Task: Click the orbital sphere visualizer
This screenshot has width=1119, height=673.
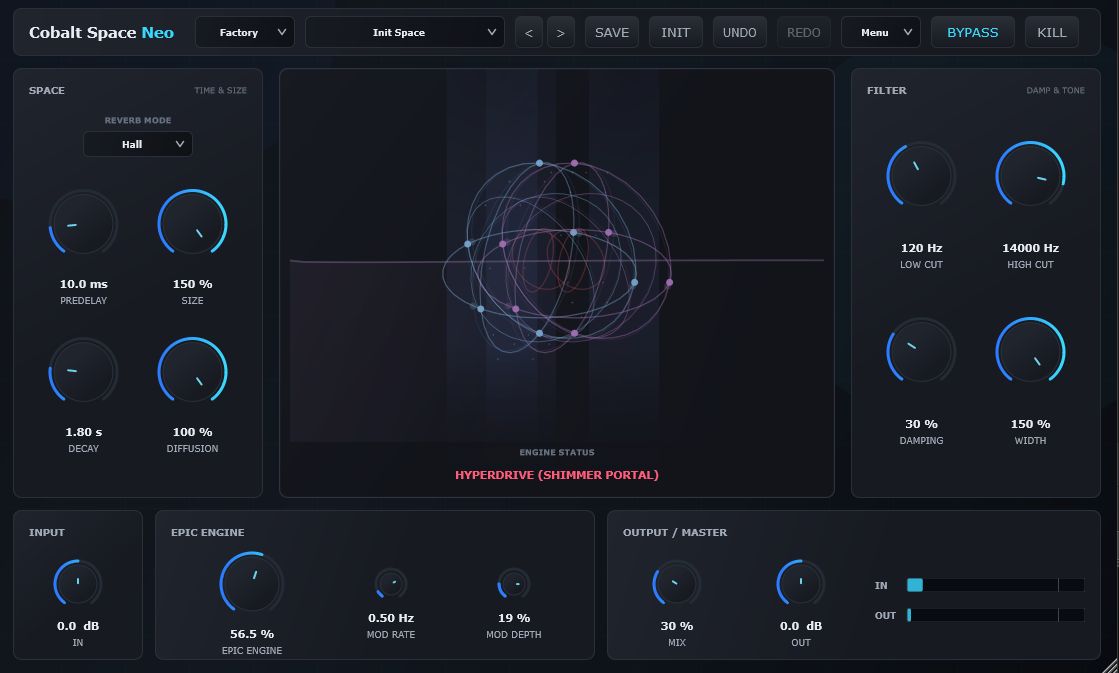Action: [x=557, y=257]
